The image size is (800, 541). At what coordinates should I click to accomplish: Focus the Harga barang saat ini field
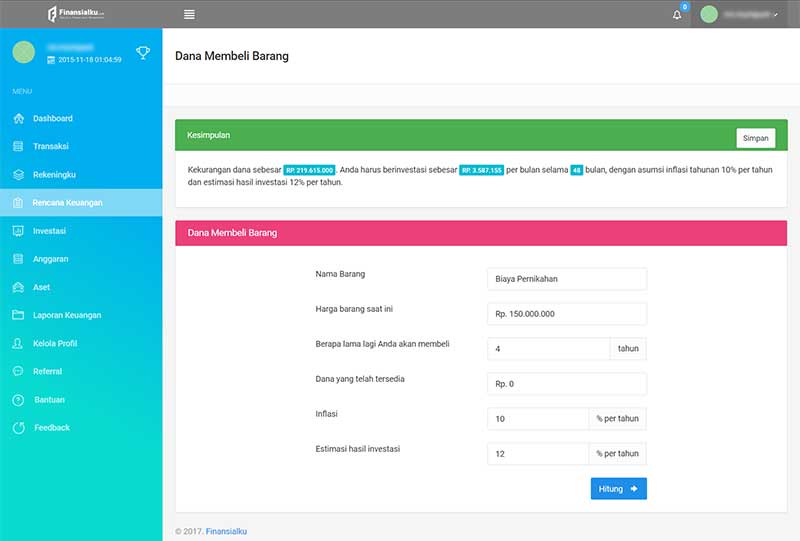click(567, 314)
